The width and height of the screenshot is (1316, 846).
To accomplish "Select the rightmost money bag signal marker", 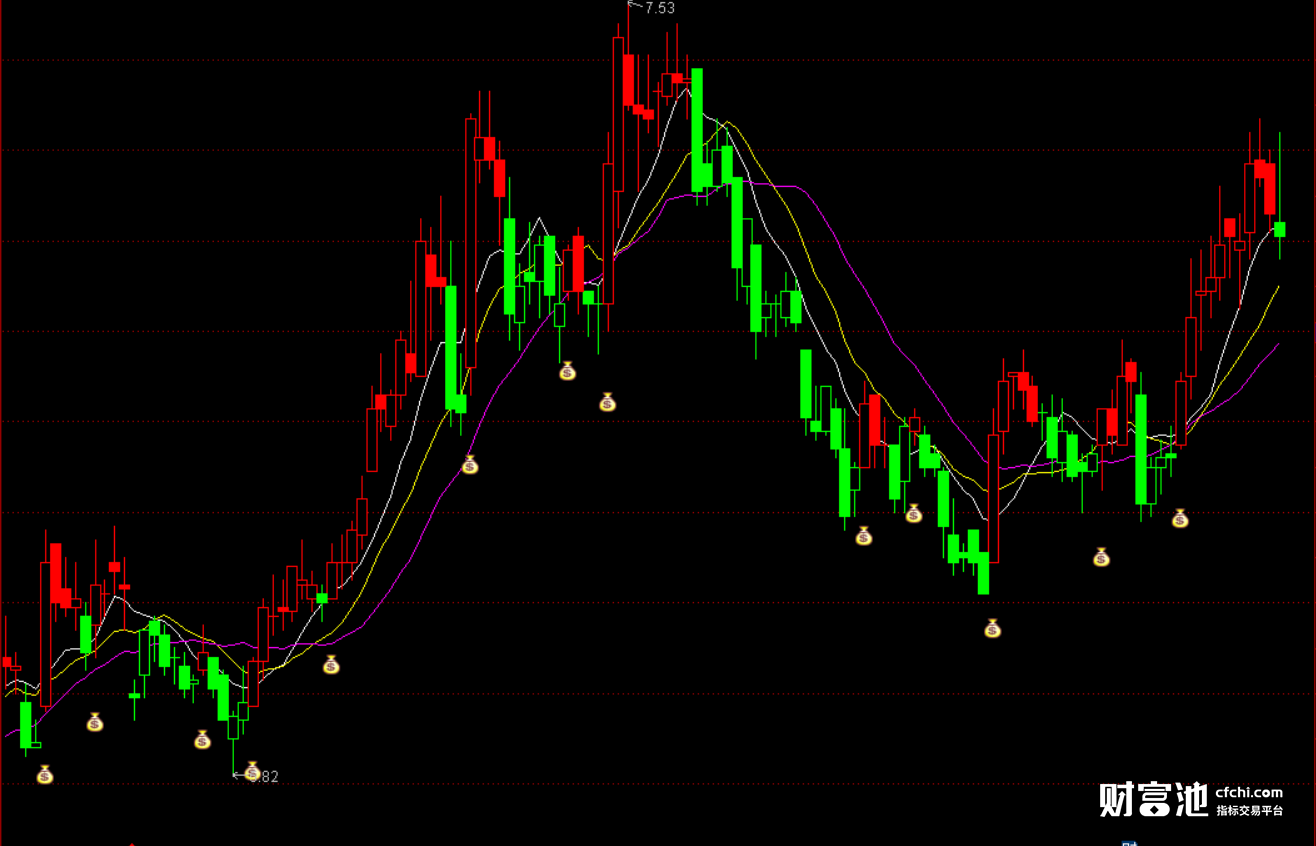I will [x=1180, y=518].
